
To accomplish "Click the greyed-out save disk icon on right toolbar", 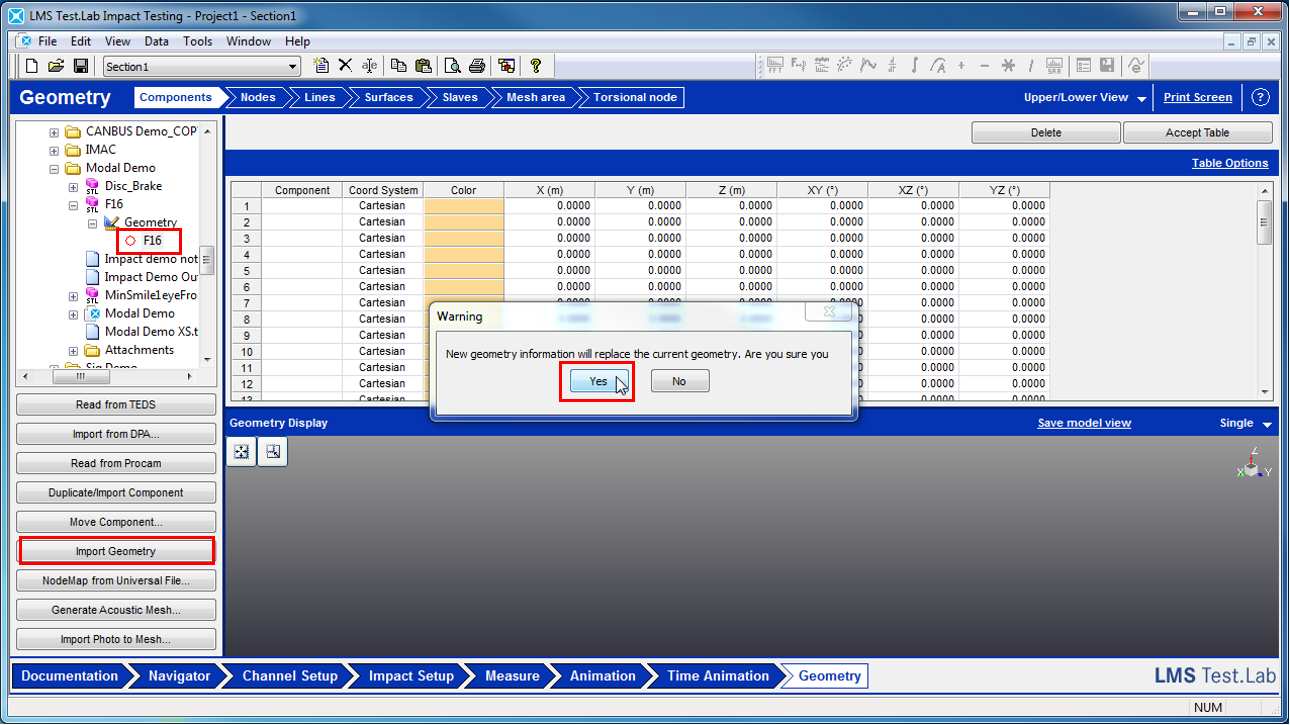I will [x=1107, y=66].
